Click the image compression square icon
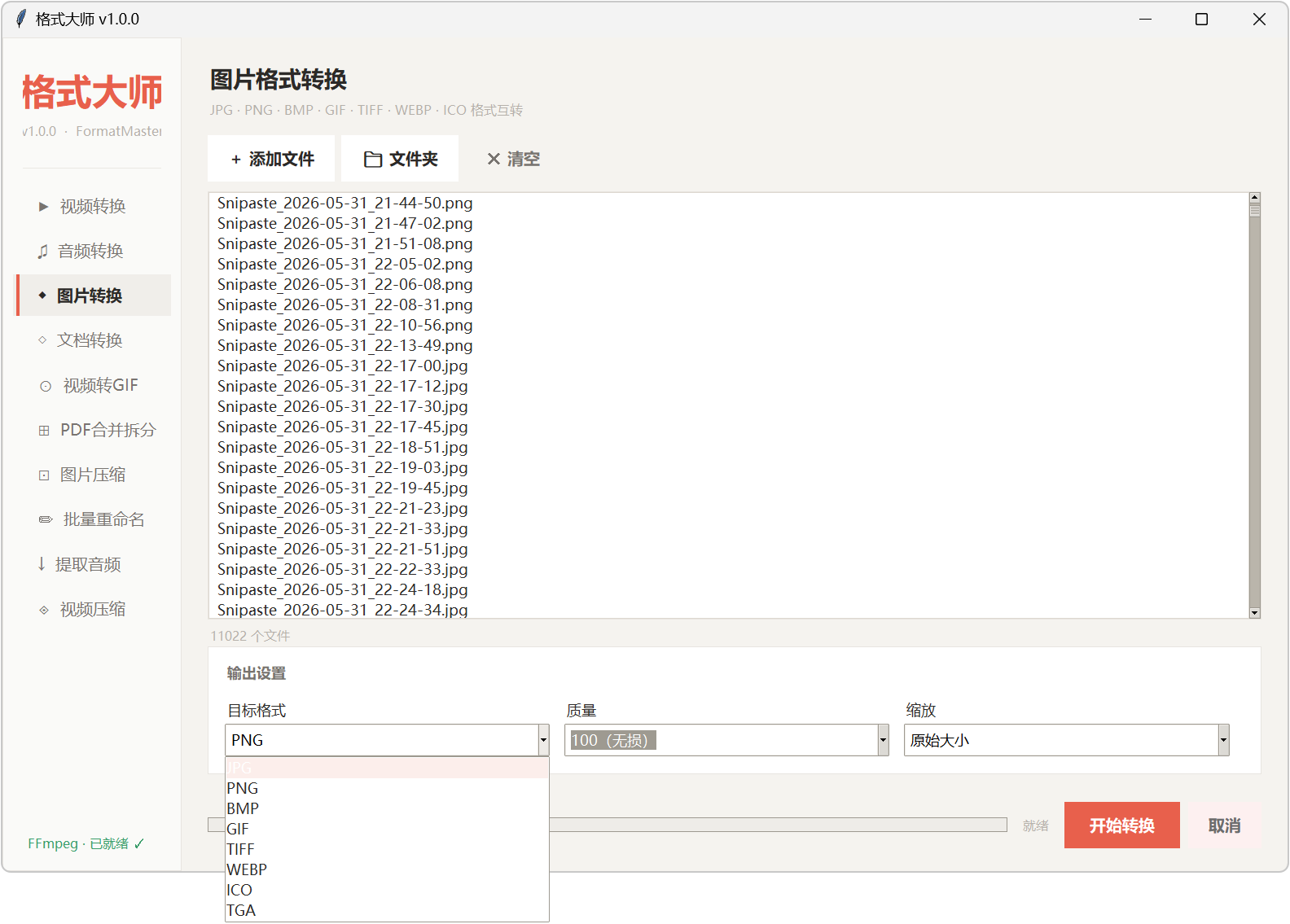The image size is (1290, 924). click(x=44, y=475)
